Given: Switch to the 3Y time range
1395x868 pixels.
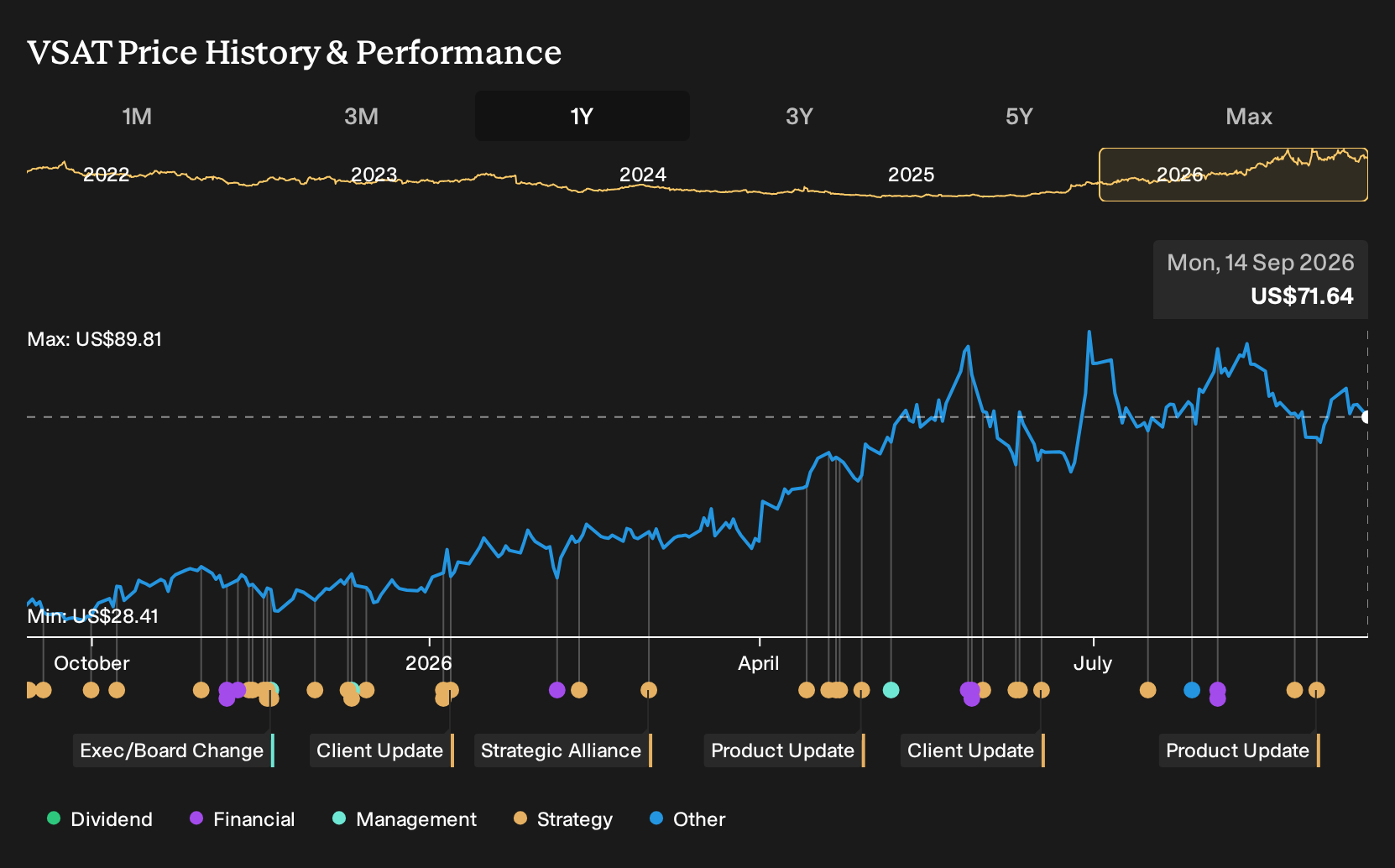Looking at the screenshot, I should coord(799,116).
